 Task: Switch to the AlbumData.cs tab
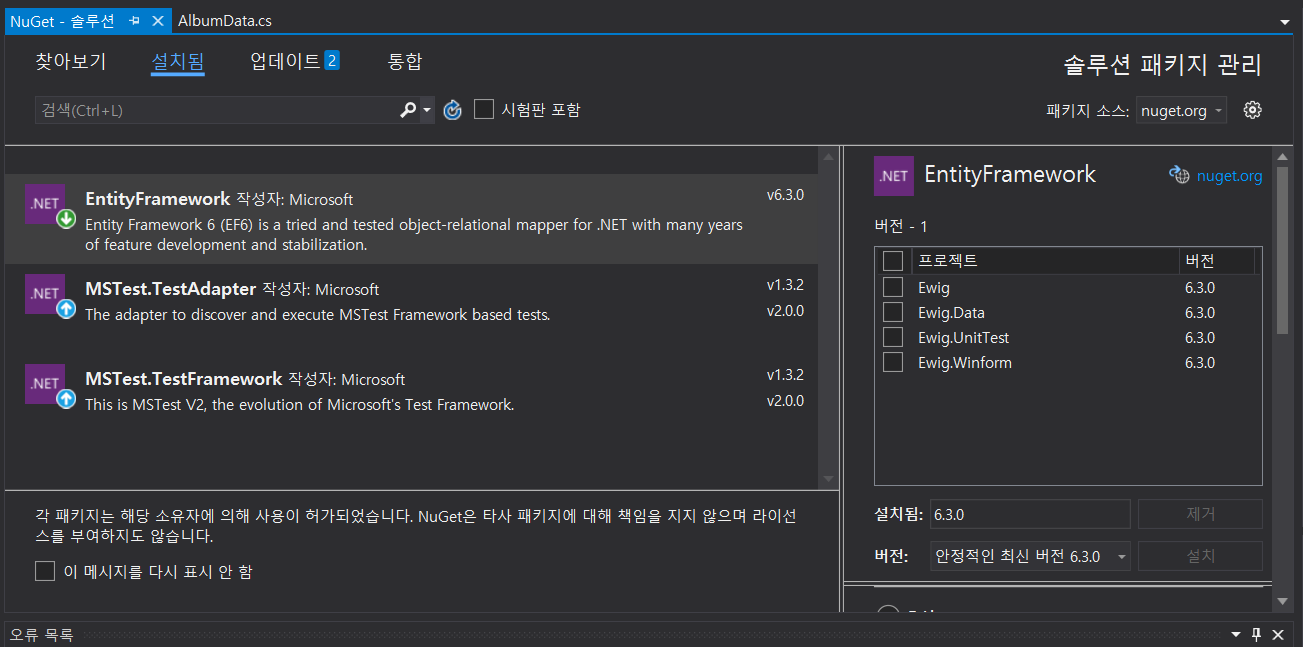[x=225, y=20]
